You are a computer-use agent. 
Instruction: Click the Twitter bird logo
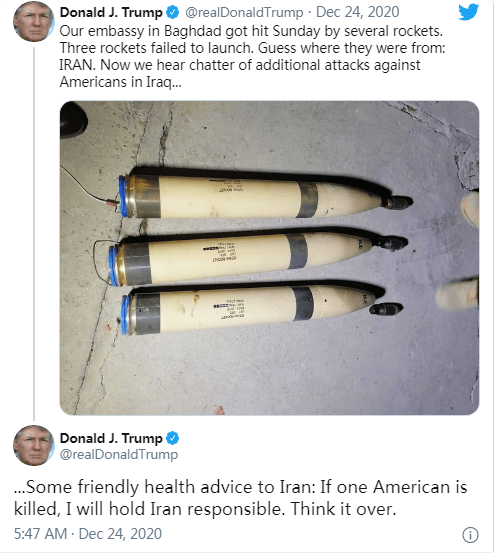click(469, 12)
